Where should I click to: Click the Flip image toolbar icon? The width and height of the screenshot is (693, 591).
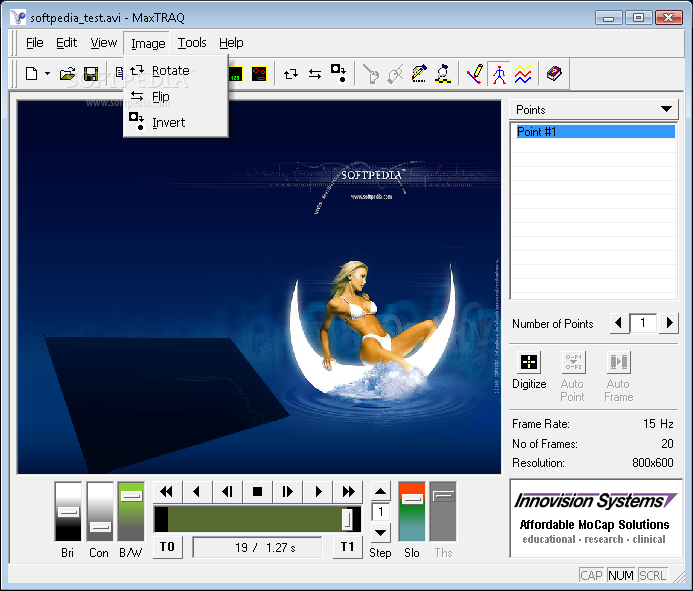[315, 74]
